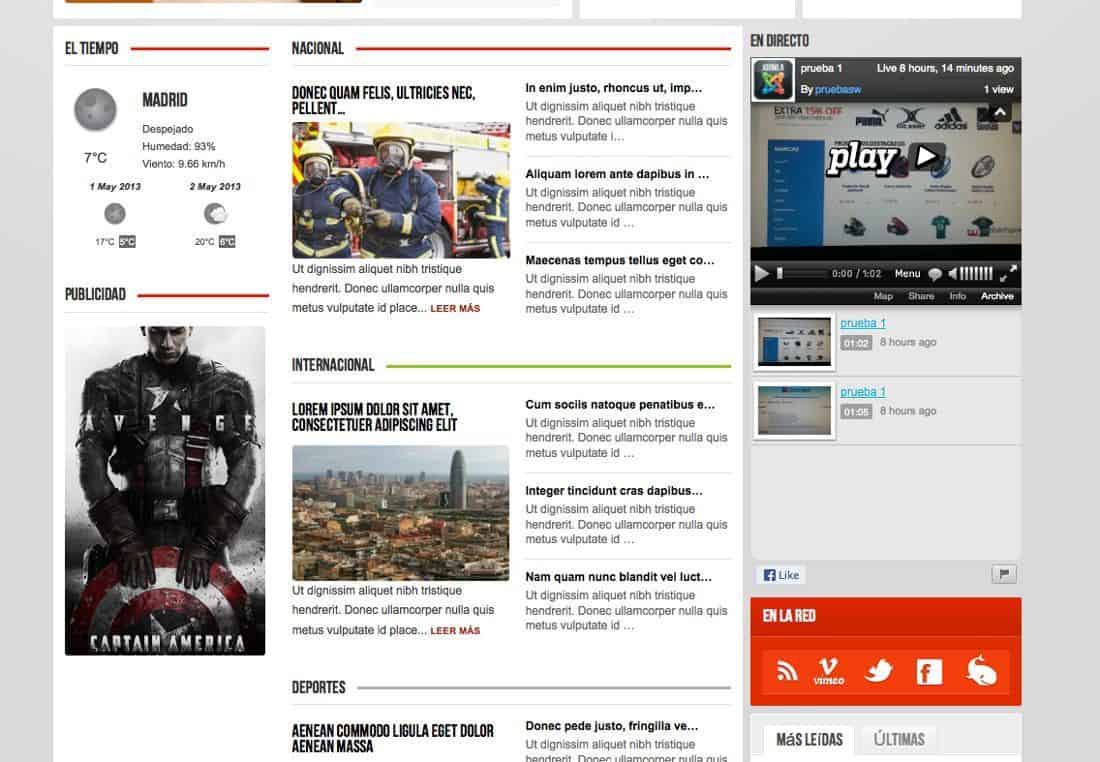Open headline Lorem ipsum dolor sit amet
This screenshot has height=762, width=1100.
[374, 417]
